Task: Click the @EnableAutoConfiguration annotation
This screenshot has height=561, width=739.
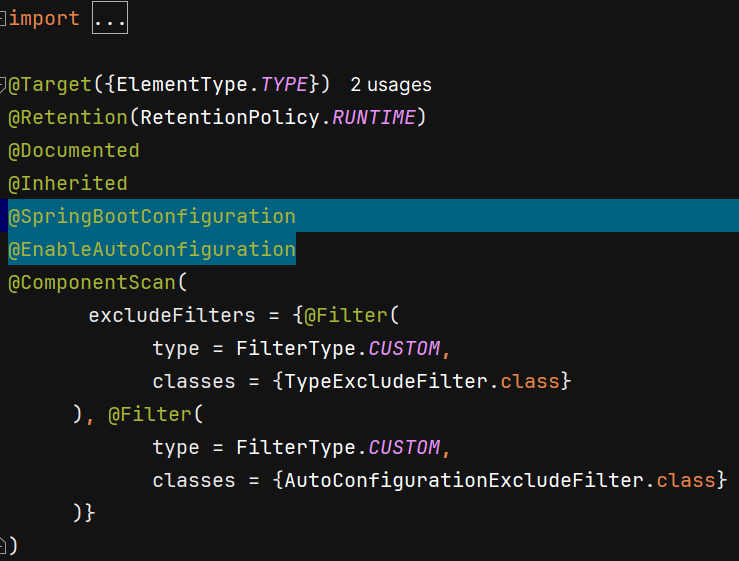Action: [x=152, y=249]
